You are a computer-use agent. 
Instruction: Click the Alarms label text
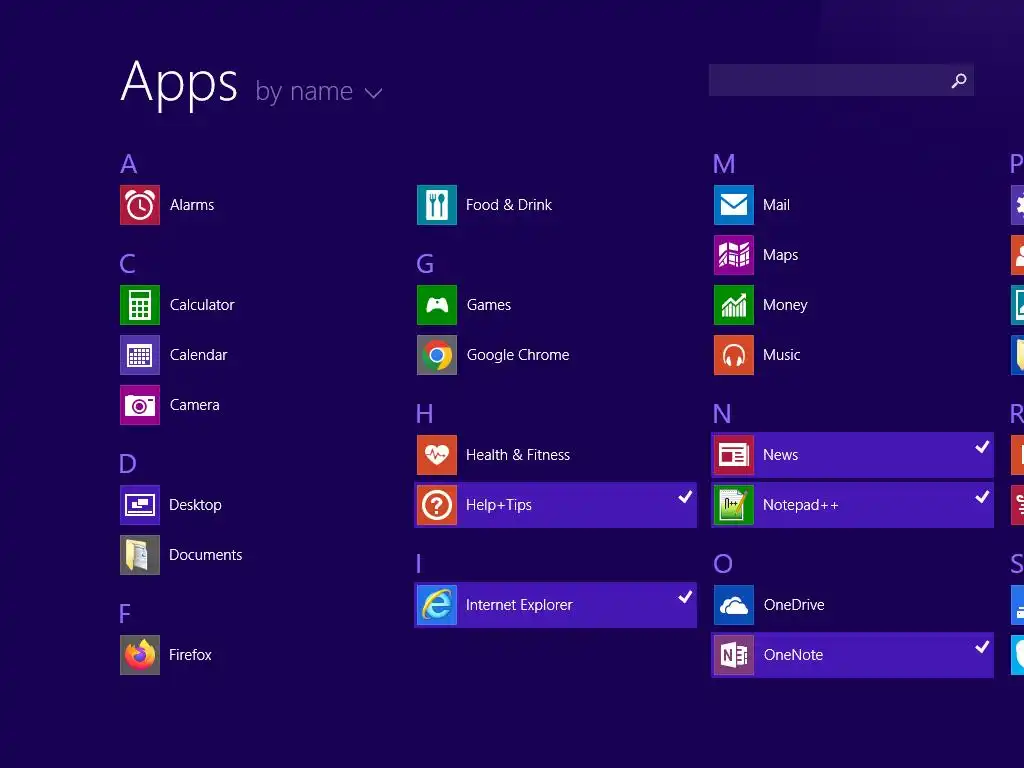tap(192, 205)
